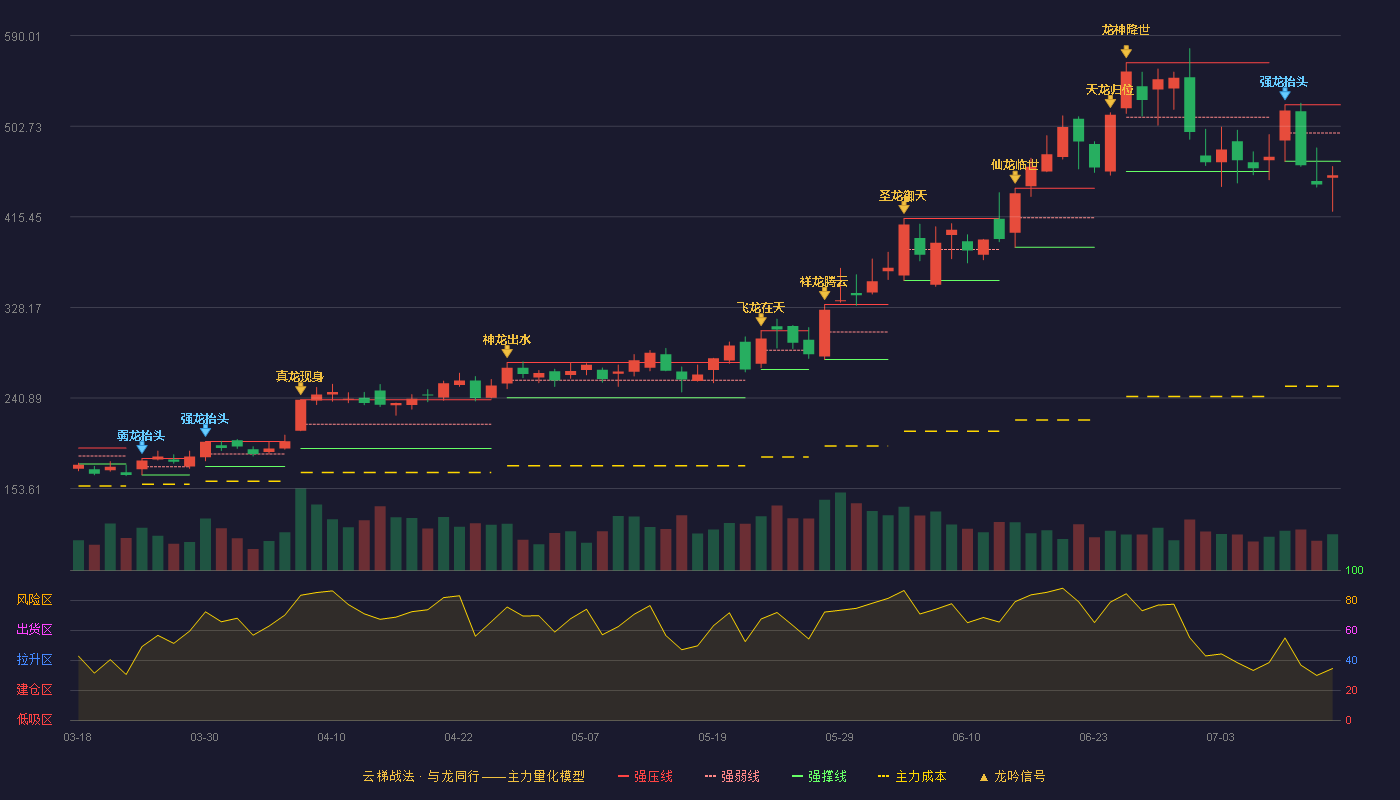The height and width of the screenshot is (800, 1400).
Task: Show or hide 主力成本 in legend
Action: [912, 776]
